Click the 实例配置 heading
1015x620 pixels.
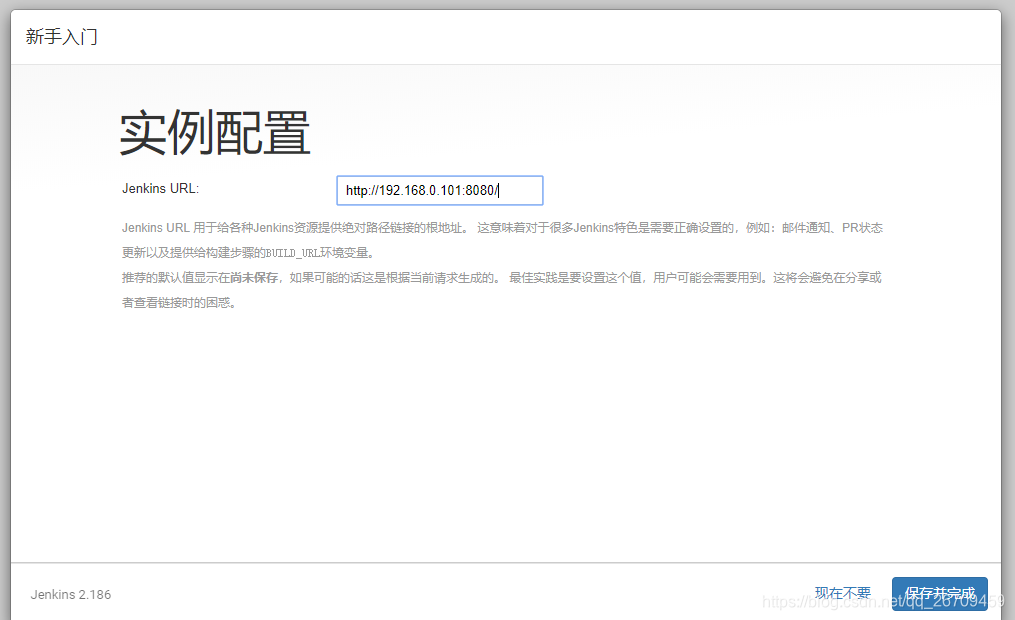[x=215, y=133]
